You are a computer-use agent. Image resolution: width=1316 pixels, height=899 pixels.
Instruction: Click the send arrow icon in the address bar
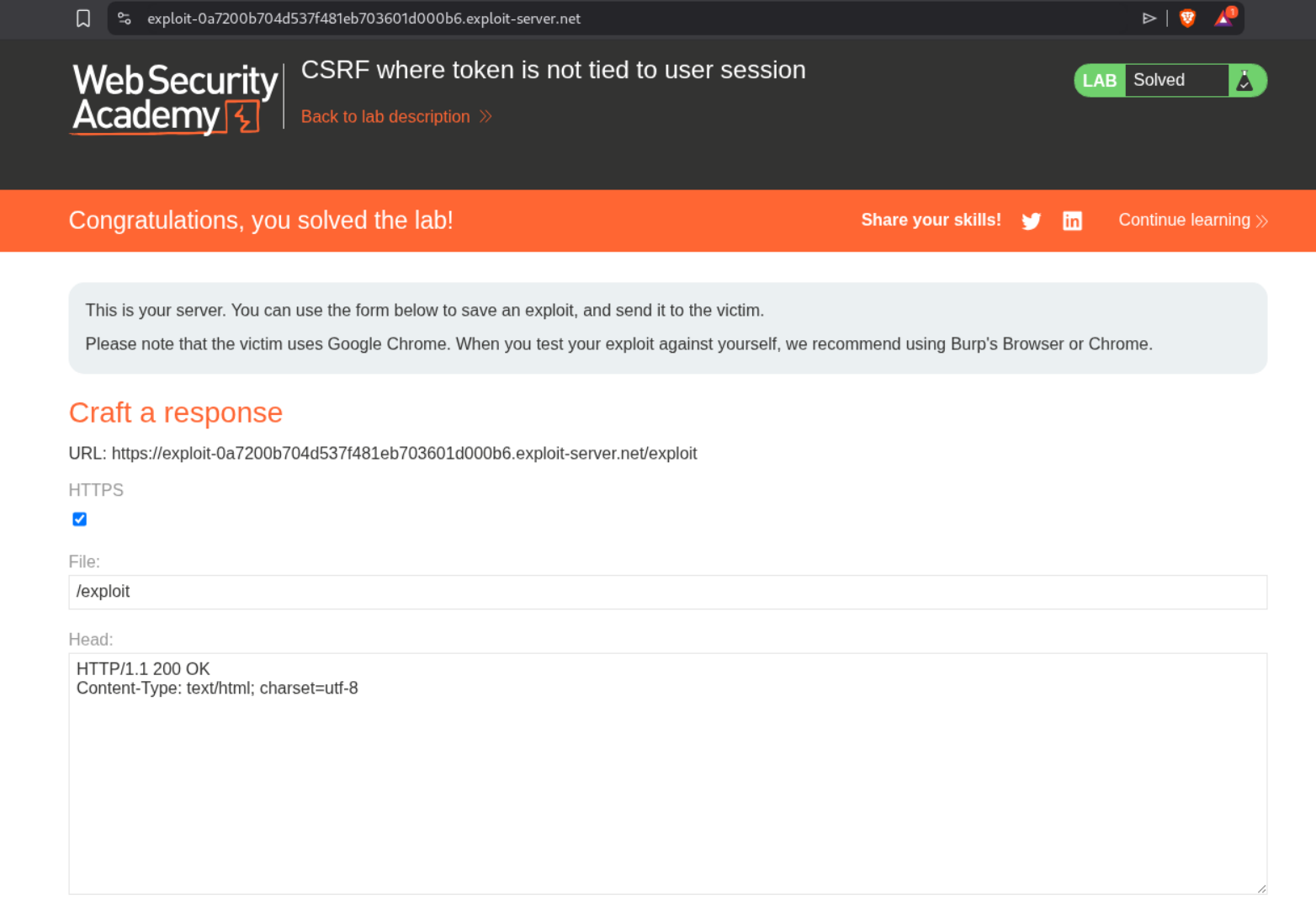click(1149, 19)
